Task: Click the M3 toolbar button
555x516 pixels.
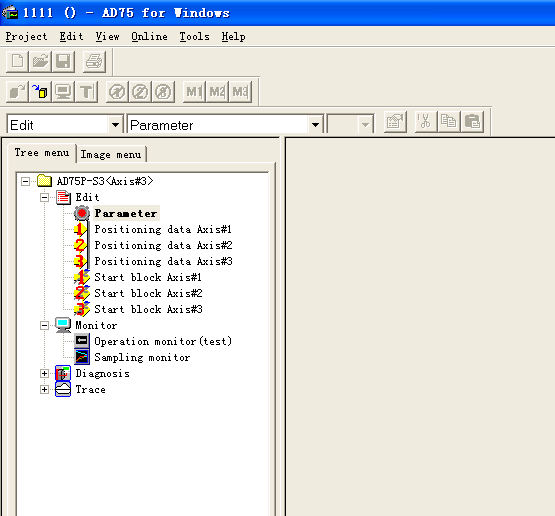Action: 240,92
